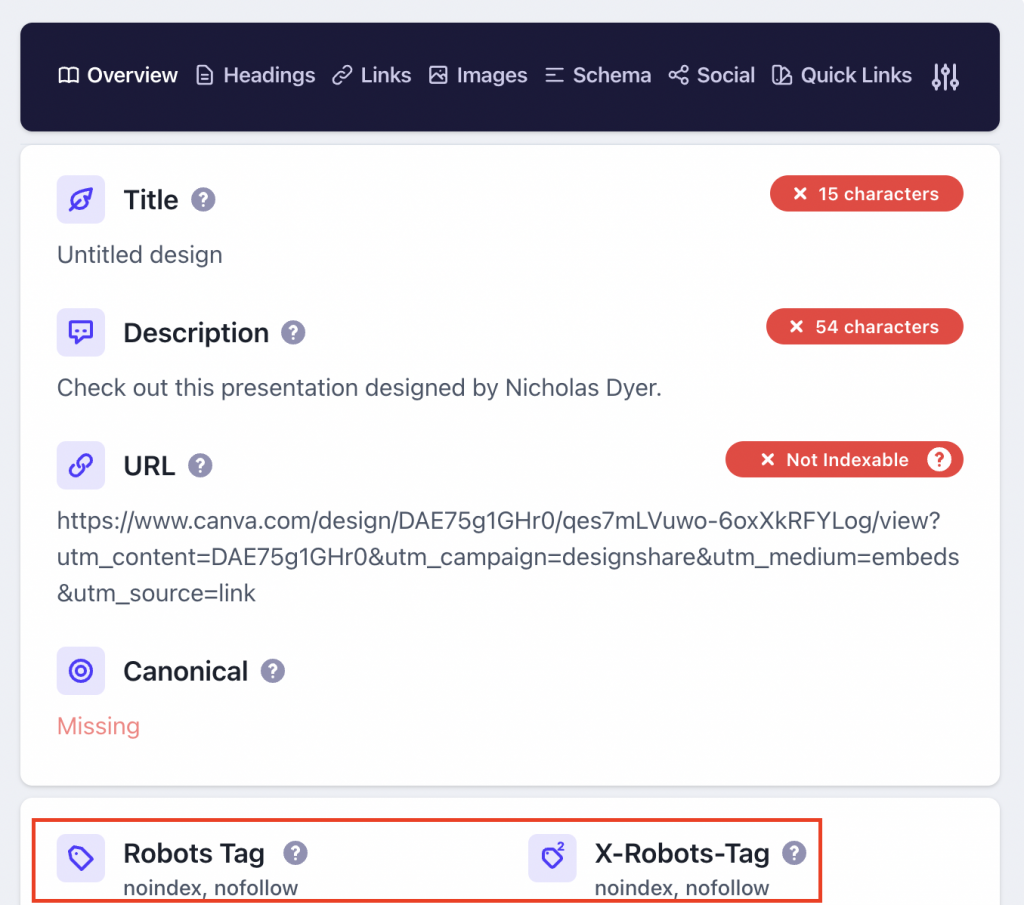Screen dimensions: 1024x905
Task: Open the Overview tab
Action: coord(118,76)
